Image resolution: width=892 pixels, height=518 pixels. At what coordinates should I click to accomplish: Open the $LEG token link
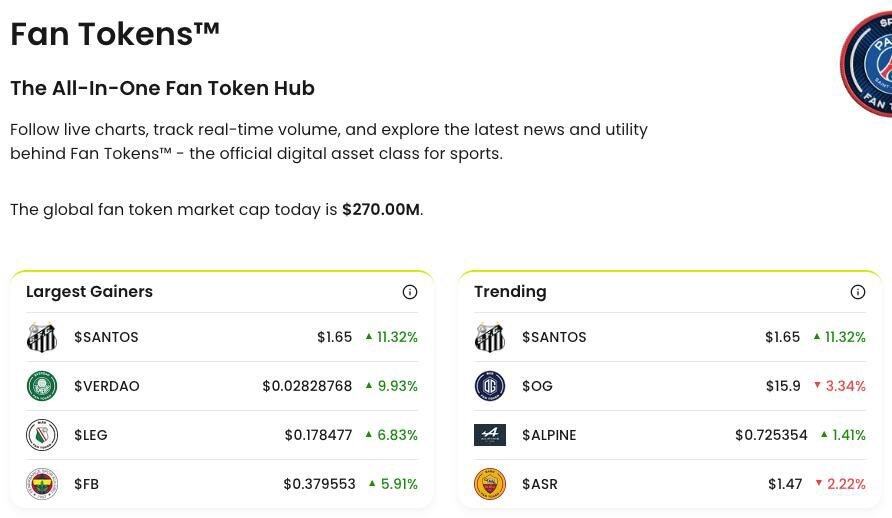[91, 435]
